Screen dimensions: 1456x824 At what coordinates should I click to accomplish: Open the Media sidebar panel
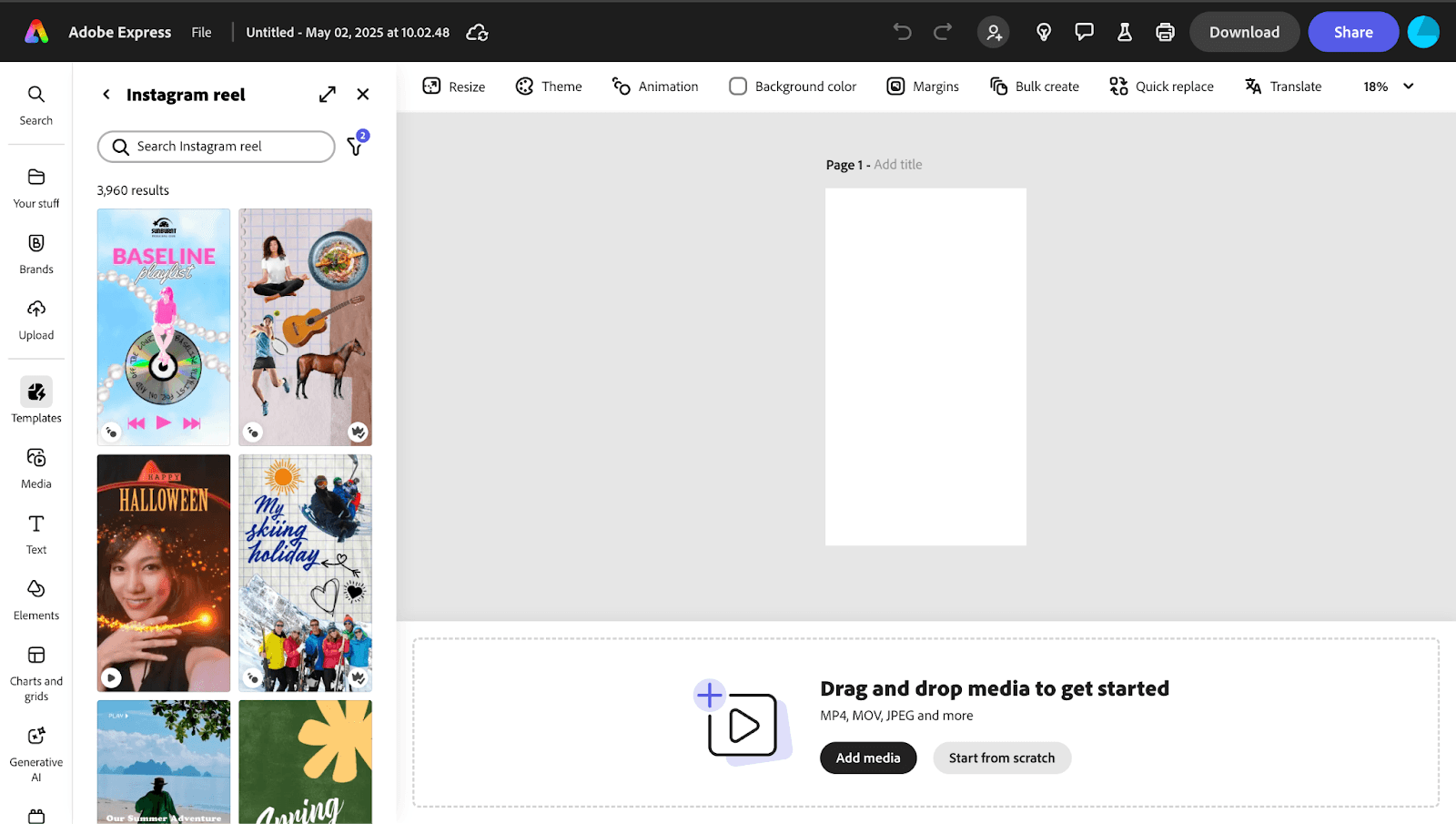click(36, 469)
